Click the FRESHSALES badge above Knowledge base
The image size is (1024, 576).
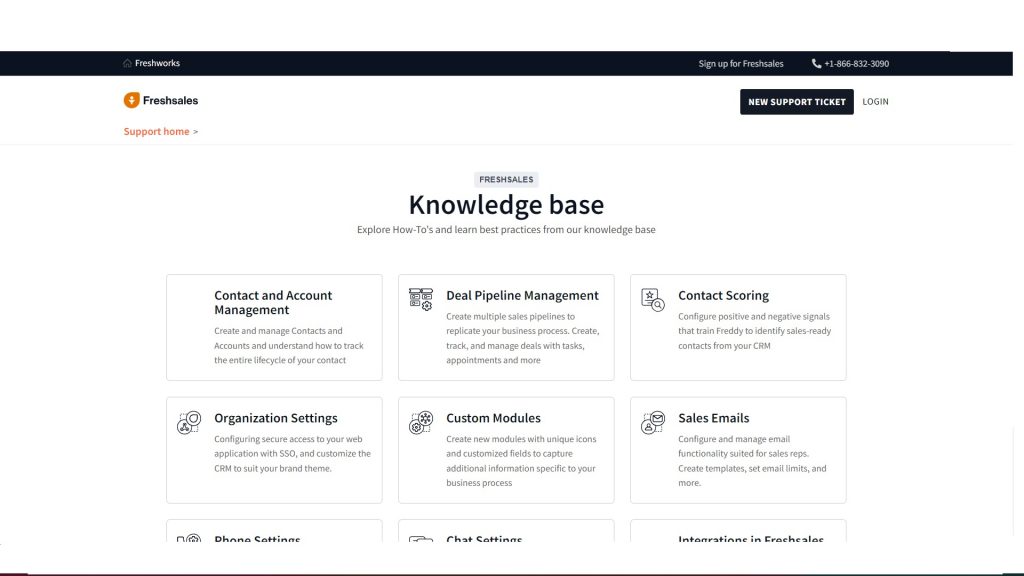pos(506,180)
